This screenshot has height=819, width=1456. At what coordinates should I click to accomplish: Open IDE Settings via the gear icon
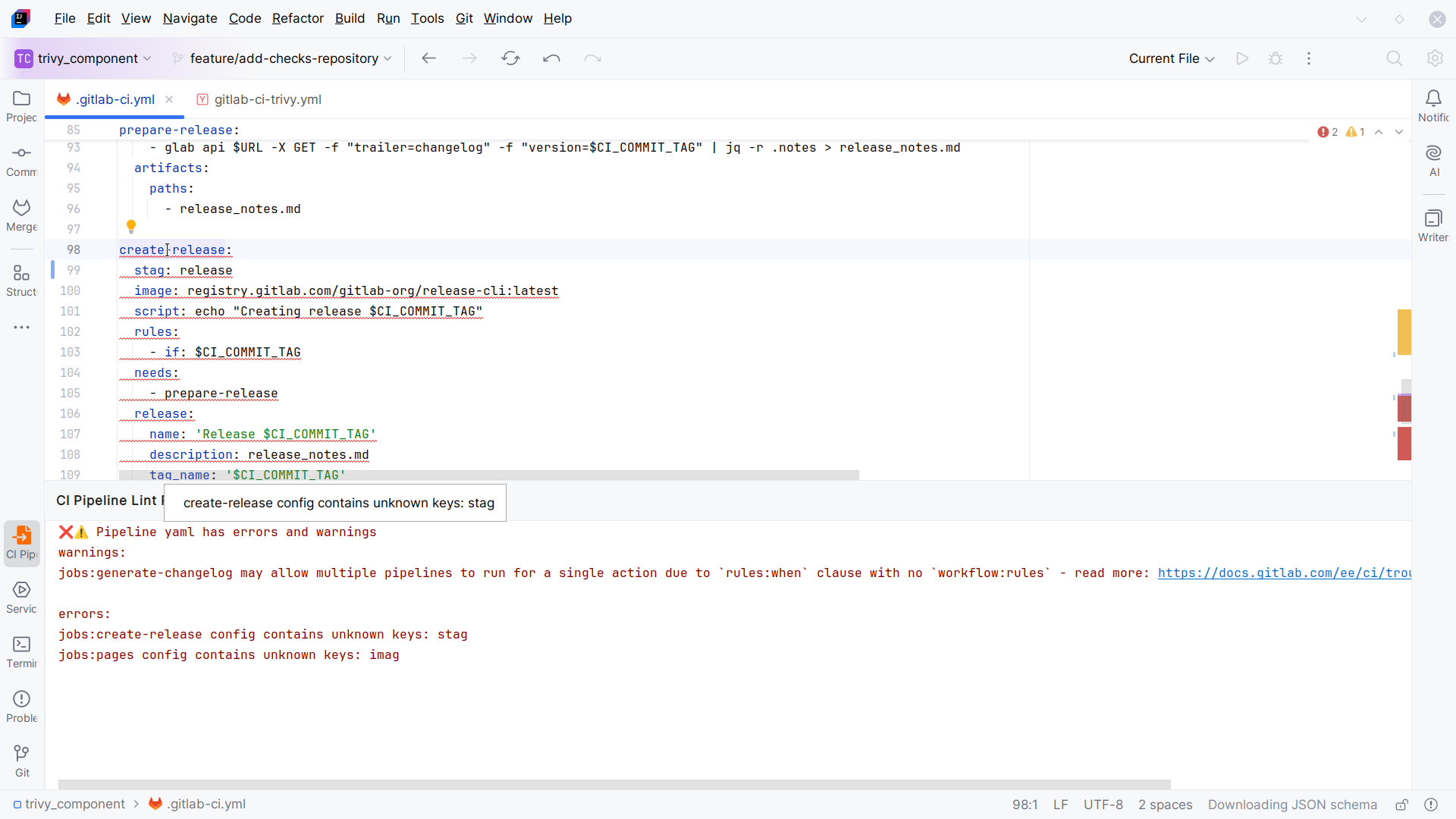tap(1436, 58)
